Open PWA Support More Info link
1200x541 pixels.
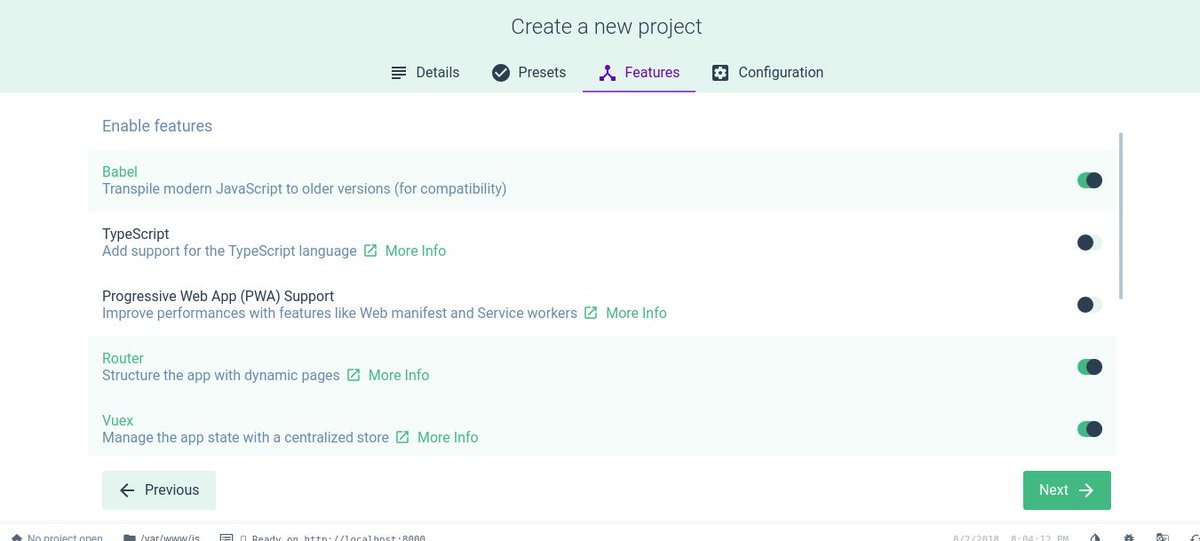[x=636, y=313]
